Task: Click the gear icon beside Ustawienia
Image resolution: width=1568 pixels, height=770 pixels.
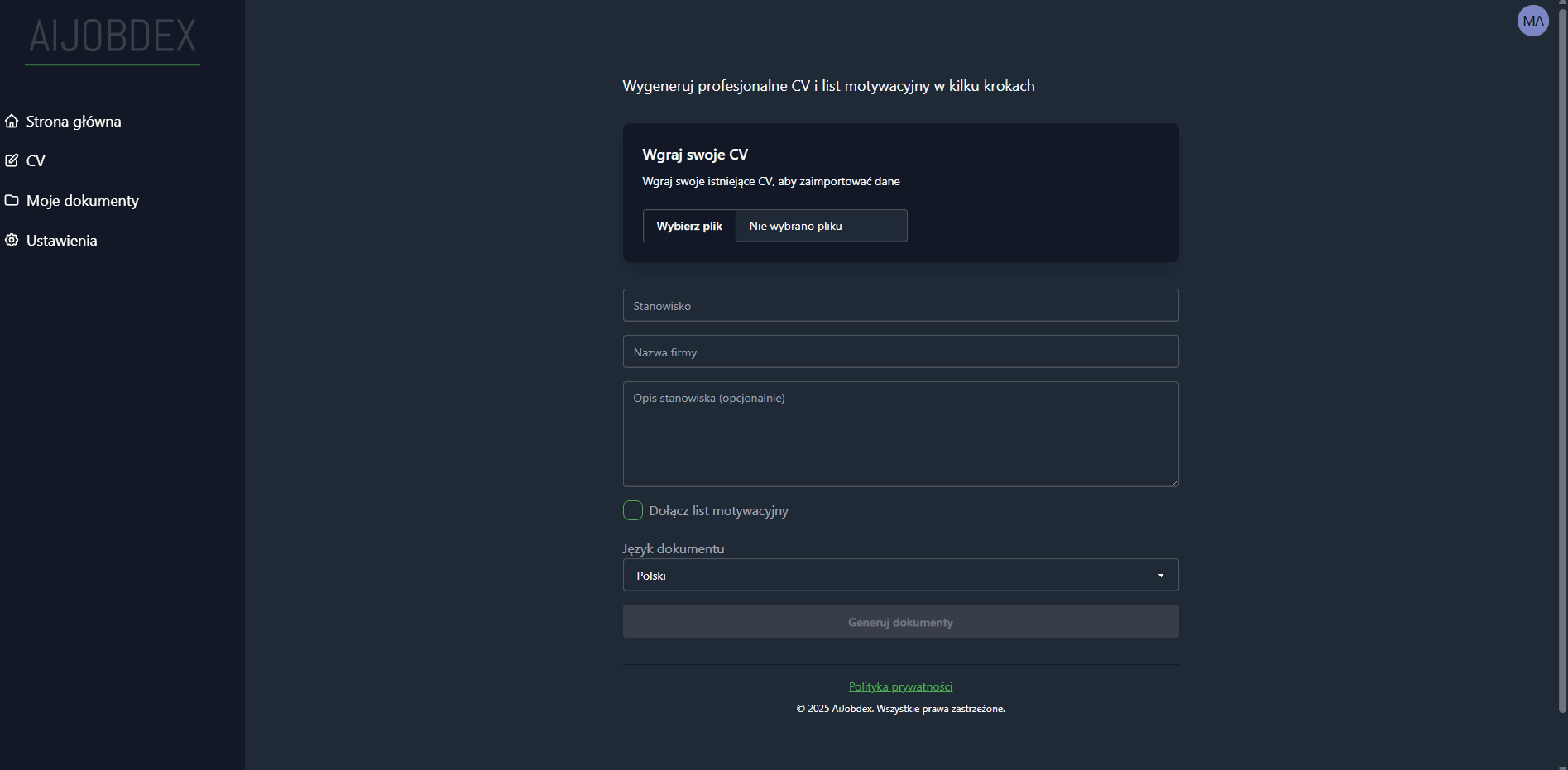Action: (12, 240)
